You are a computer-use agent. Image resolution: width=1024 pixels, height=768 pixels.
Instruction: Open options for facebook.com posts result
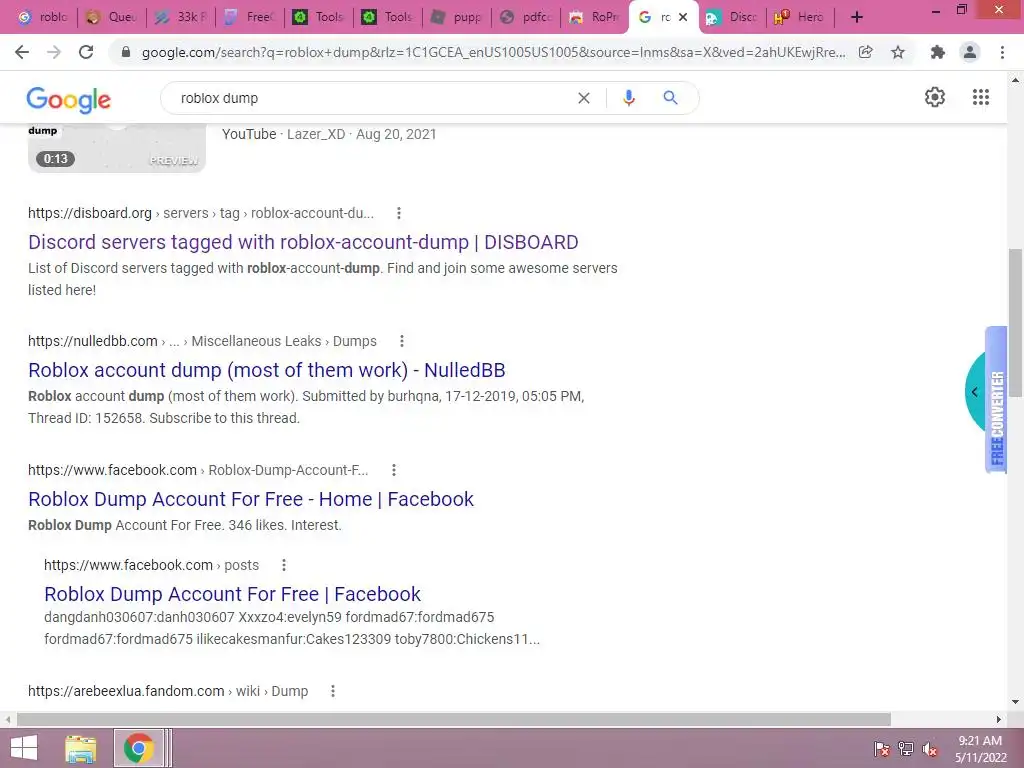283,565
